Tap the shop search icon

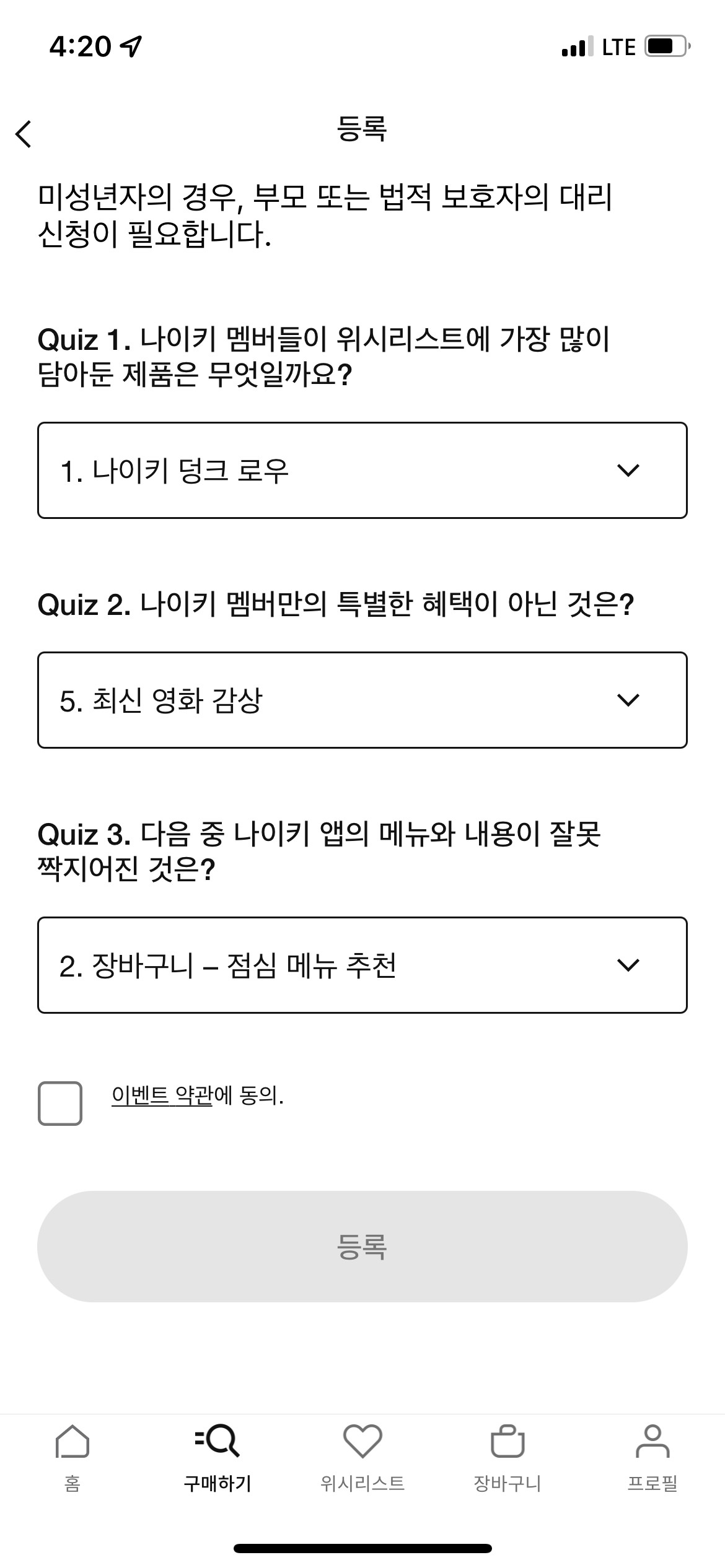[x=217, y=1442]
